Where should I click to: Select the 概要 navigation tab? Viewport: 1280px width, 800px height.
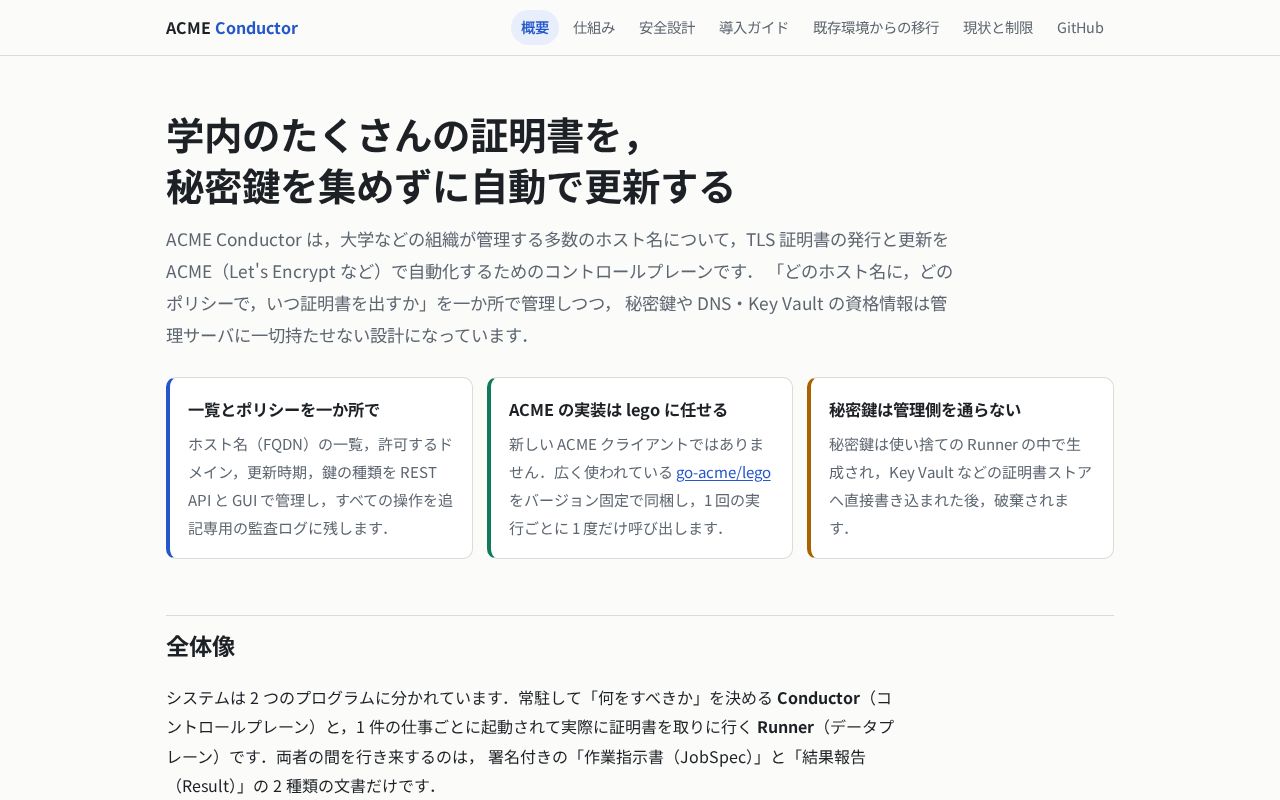point(535,28)
